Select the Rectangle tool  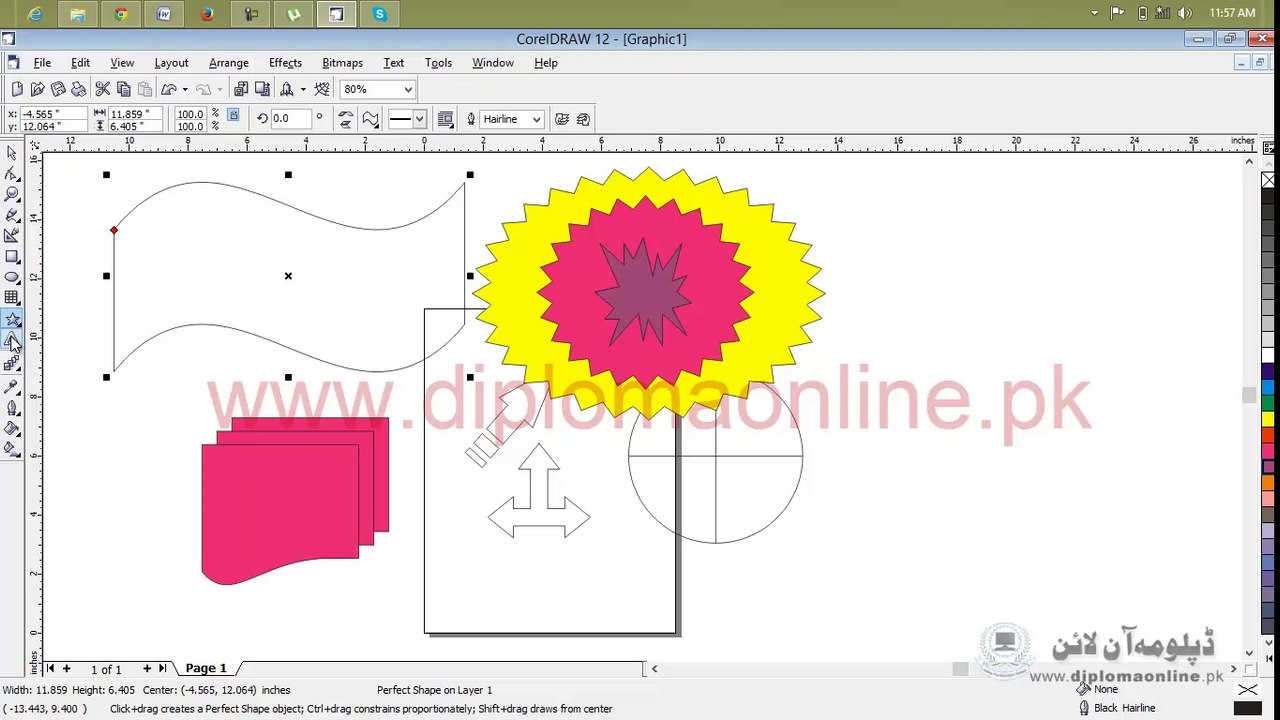coord(12,257)
